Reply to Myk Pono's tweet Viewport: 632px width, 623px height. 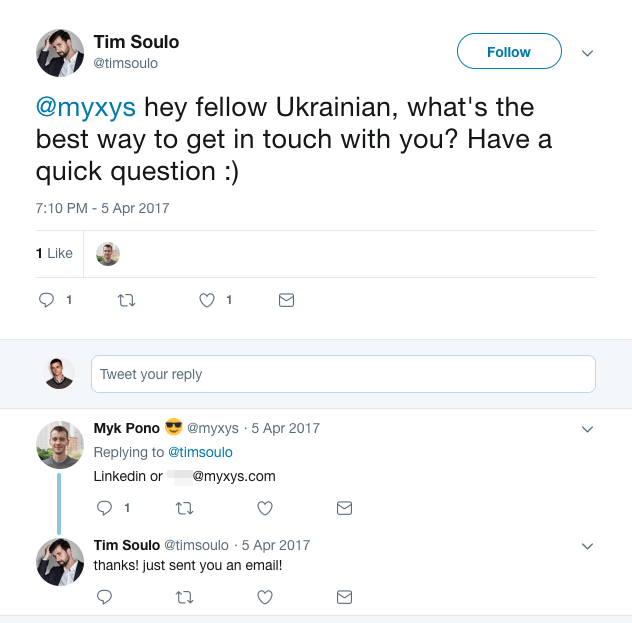click(104, 508)
